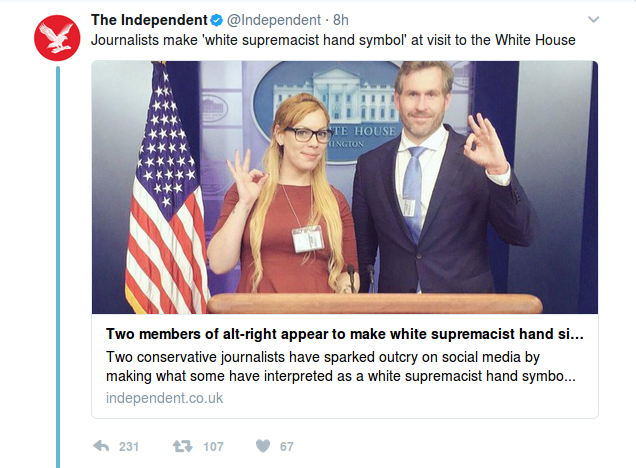
Task: Click the American flag in the photo
Action: 167,190
